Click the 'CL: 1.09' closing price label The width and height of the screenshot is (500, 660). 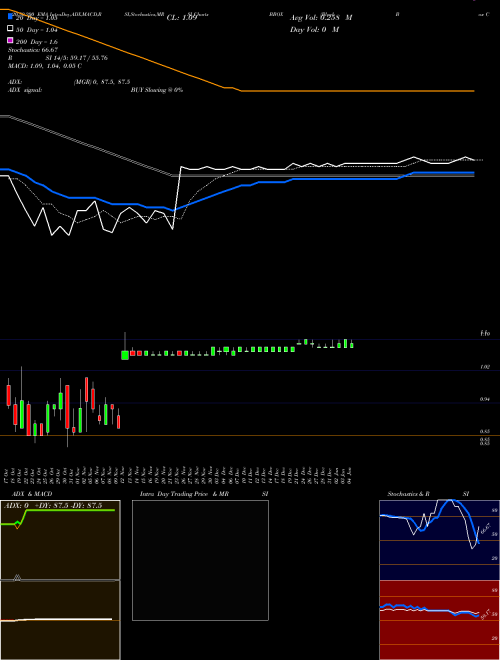182,18
